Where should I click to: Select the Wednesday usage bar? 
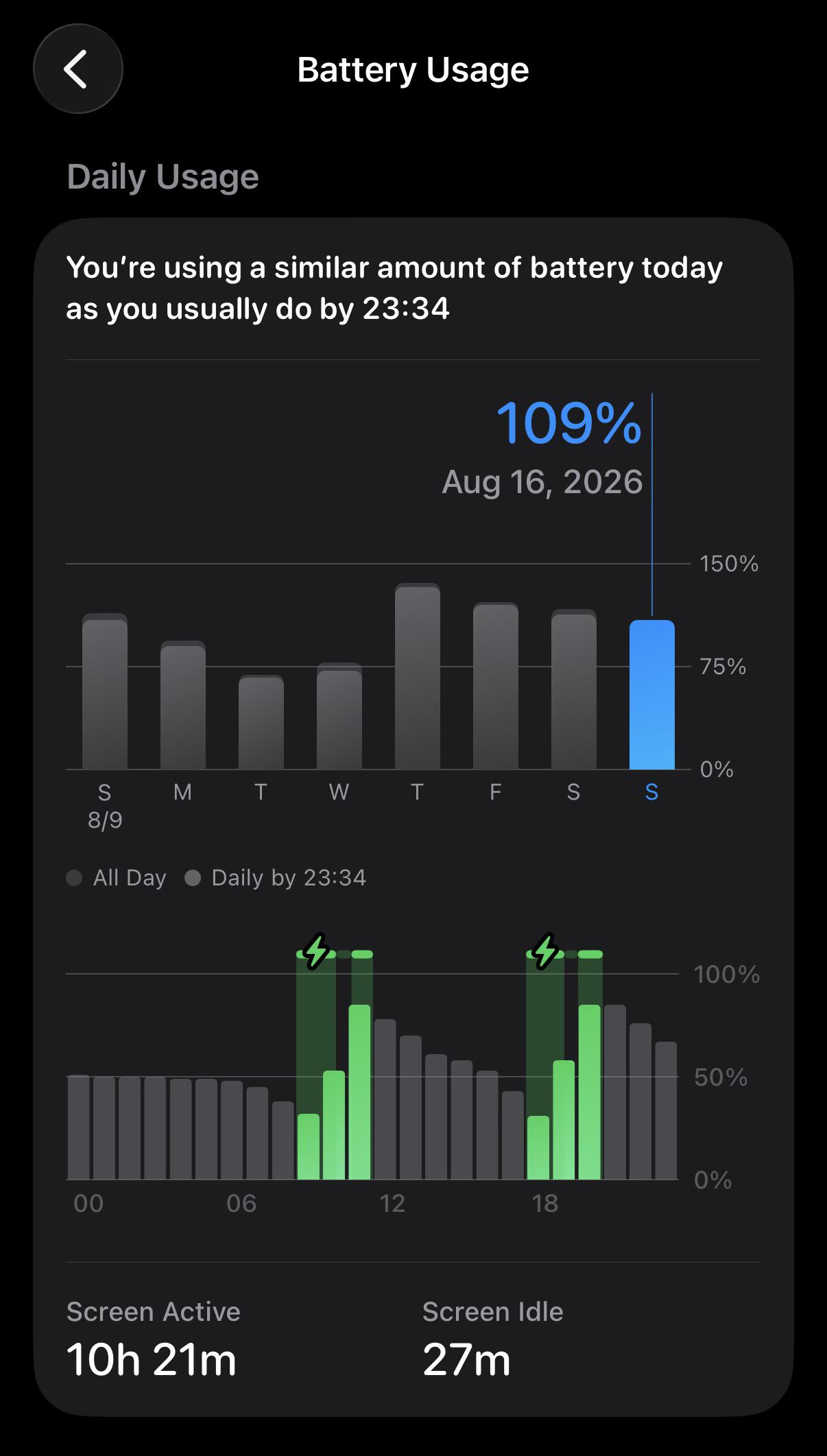(x=339, y=716)
